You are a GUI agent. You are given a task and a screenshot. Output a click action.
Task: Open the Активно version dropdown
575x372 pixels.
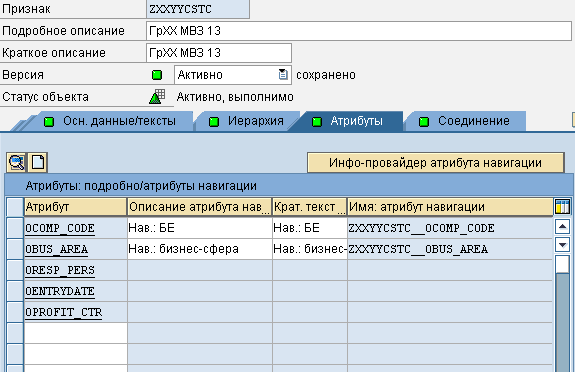[x=283, y=74]
